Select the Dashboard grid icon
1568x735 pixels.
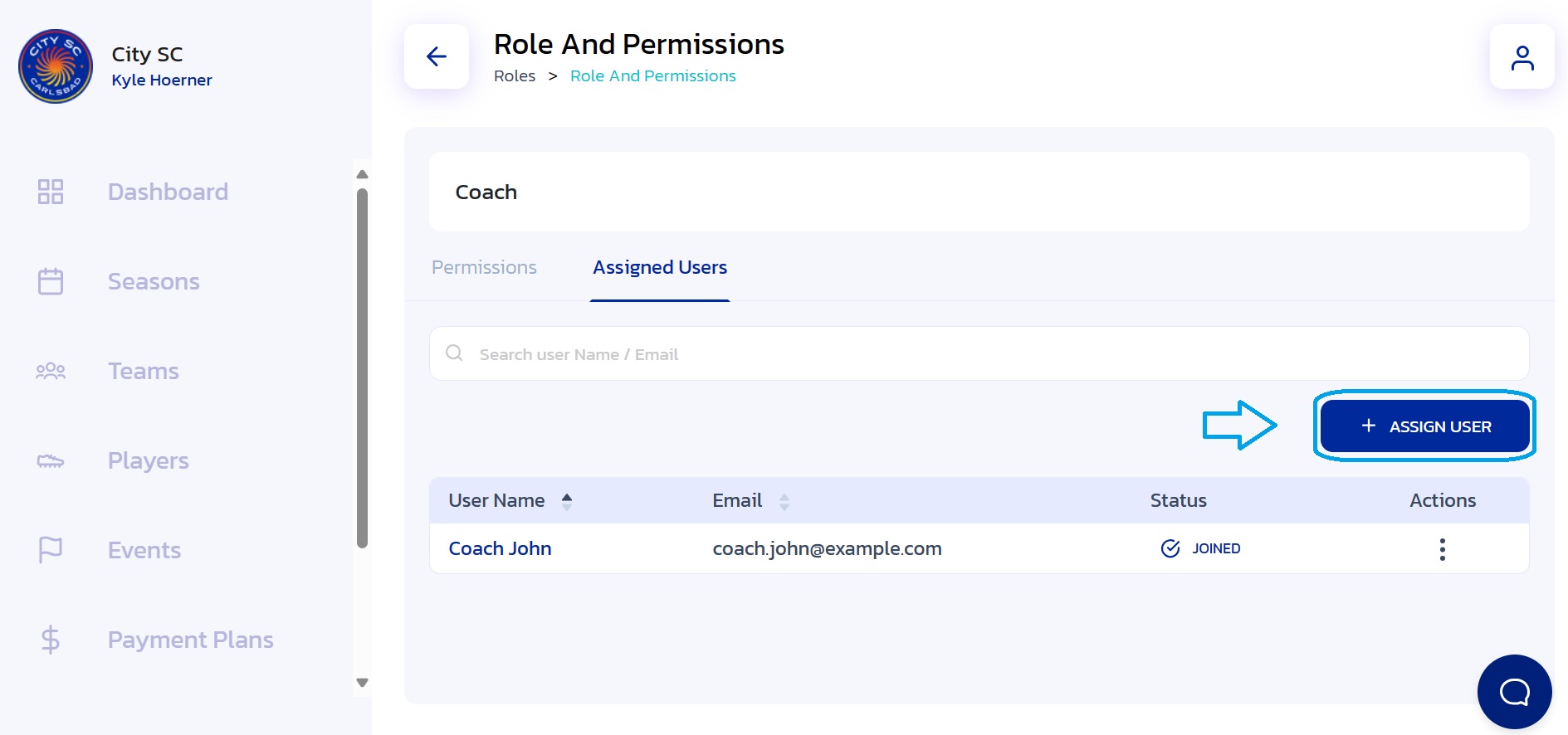tap(51, 192)
